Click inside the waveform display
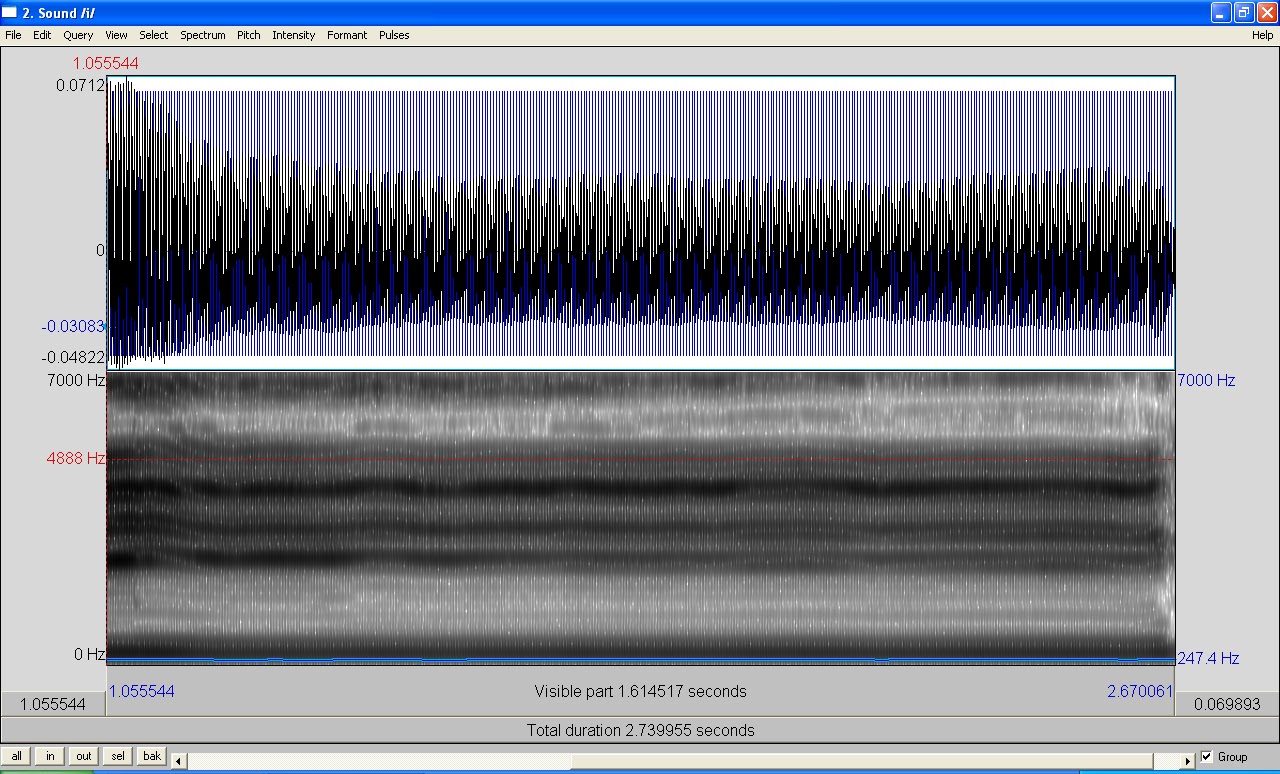The width and height of the screenshot is (1280, 774). tap(640, 222)
